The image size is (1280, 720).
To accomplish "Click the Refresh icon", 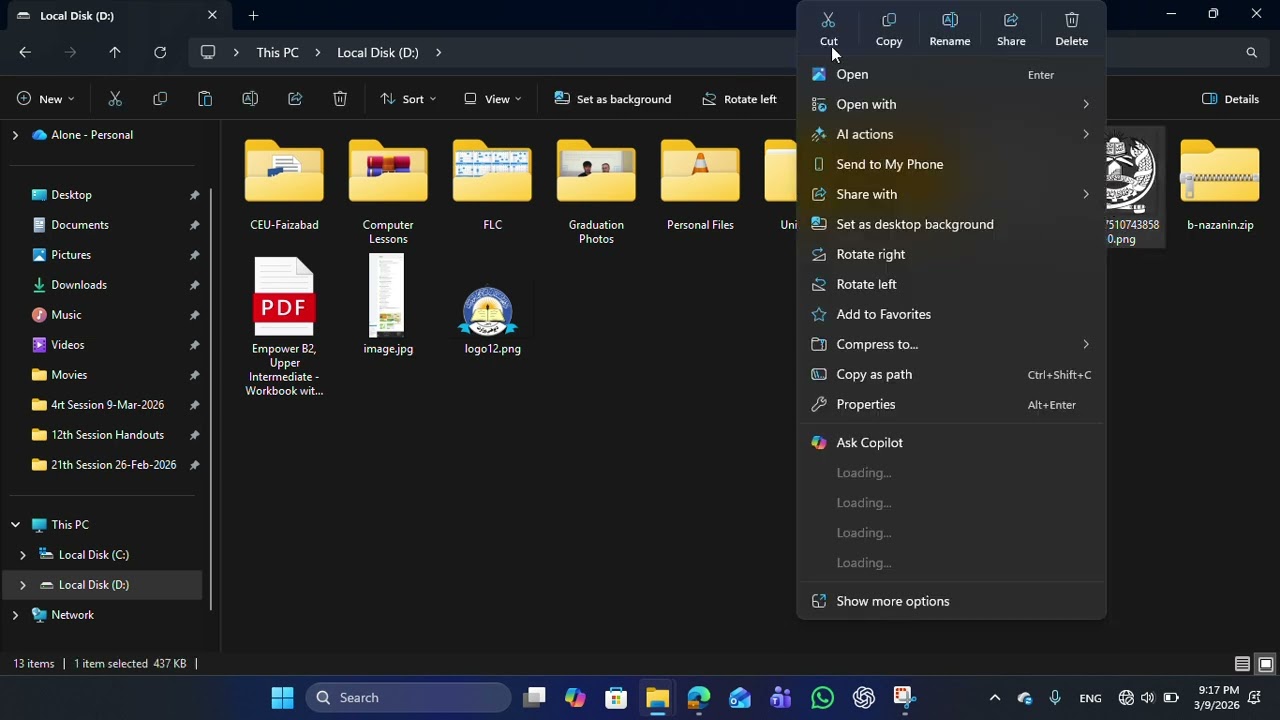I will [x=160, y=52].
